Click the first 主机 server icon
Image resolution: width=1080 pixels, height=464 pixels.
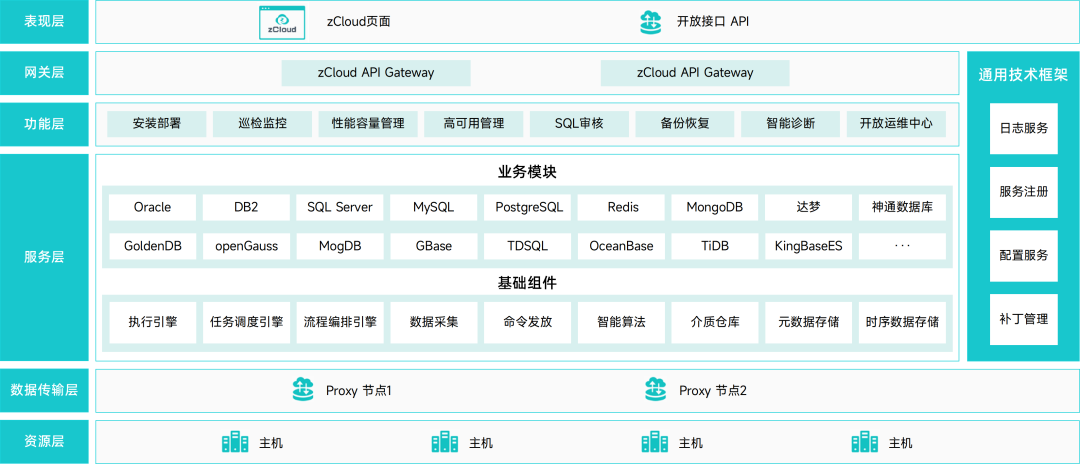click(x=236, y=442)
